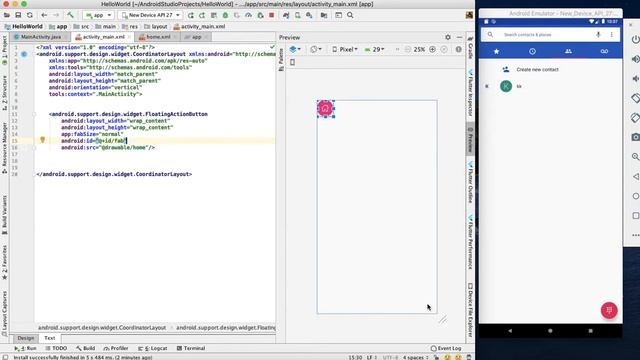Open the Device File Explorer side panel

pyautogui.click(x=470, y=310)
